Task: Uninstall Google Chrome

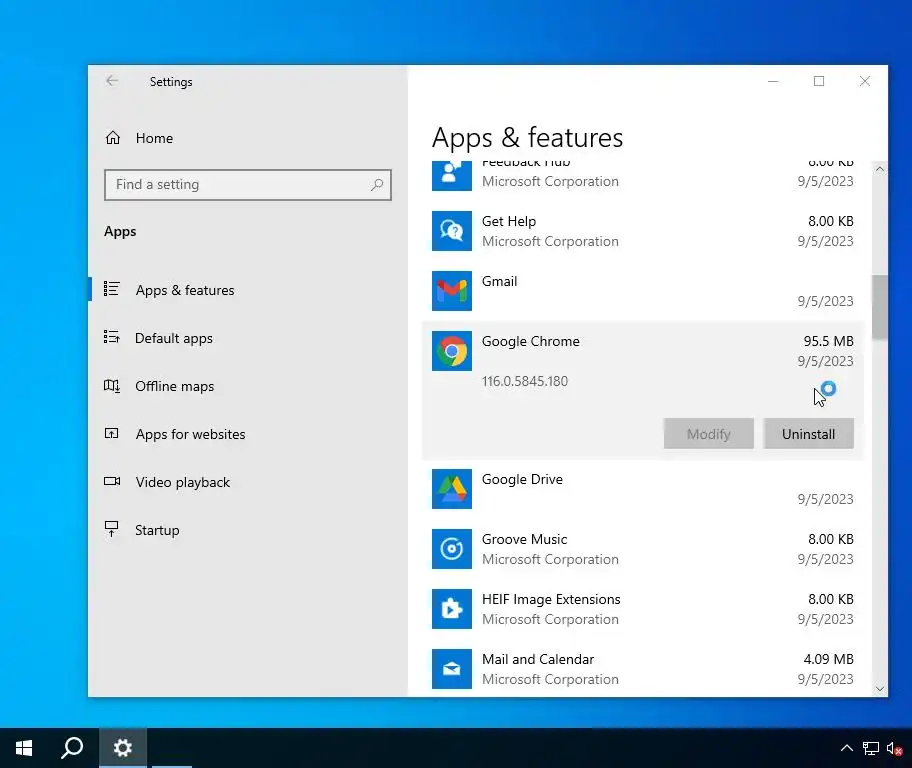Action: (808, 433)
